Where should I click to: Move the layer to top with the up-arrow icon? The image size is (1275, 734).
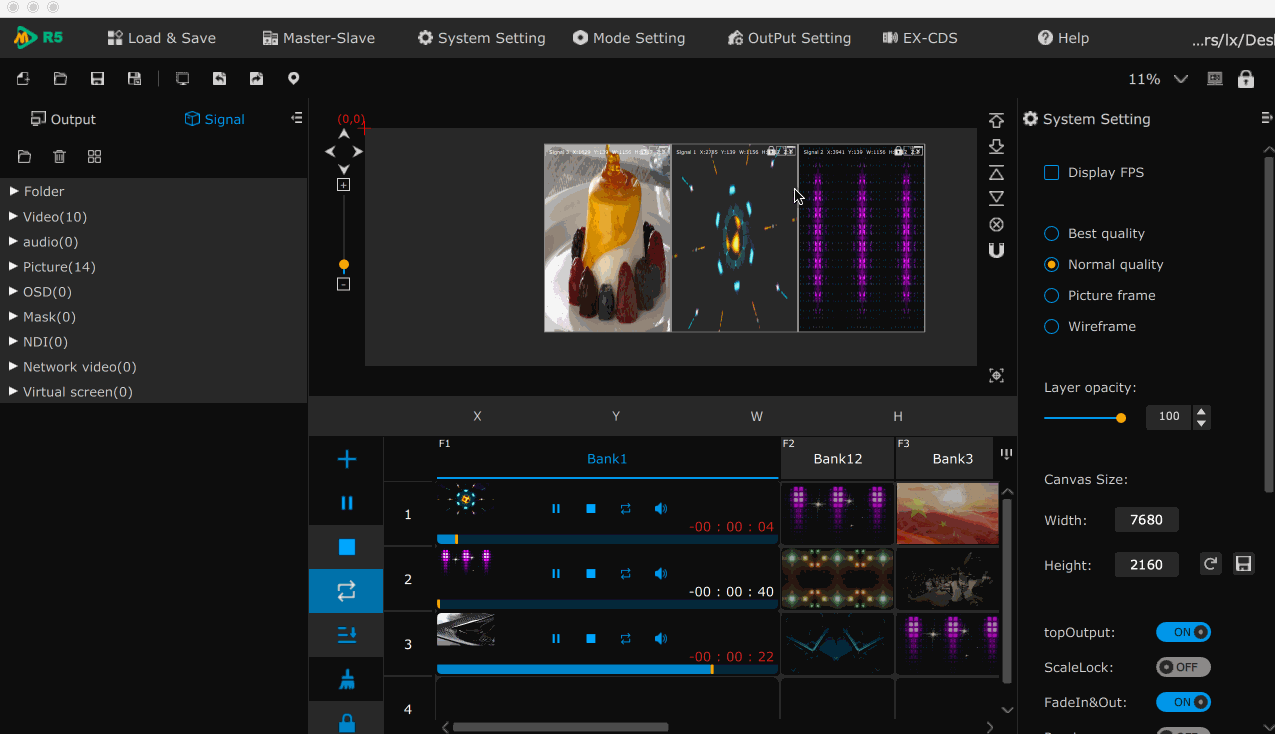tap(996, 120)
